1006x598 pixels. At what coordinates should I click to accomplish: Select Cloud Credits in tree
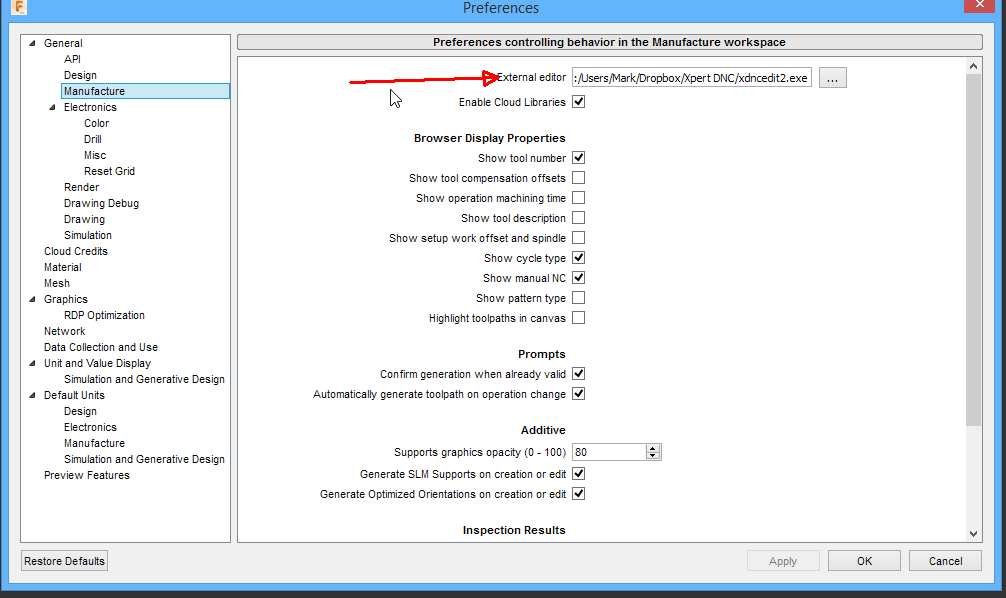click(76, 252)
